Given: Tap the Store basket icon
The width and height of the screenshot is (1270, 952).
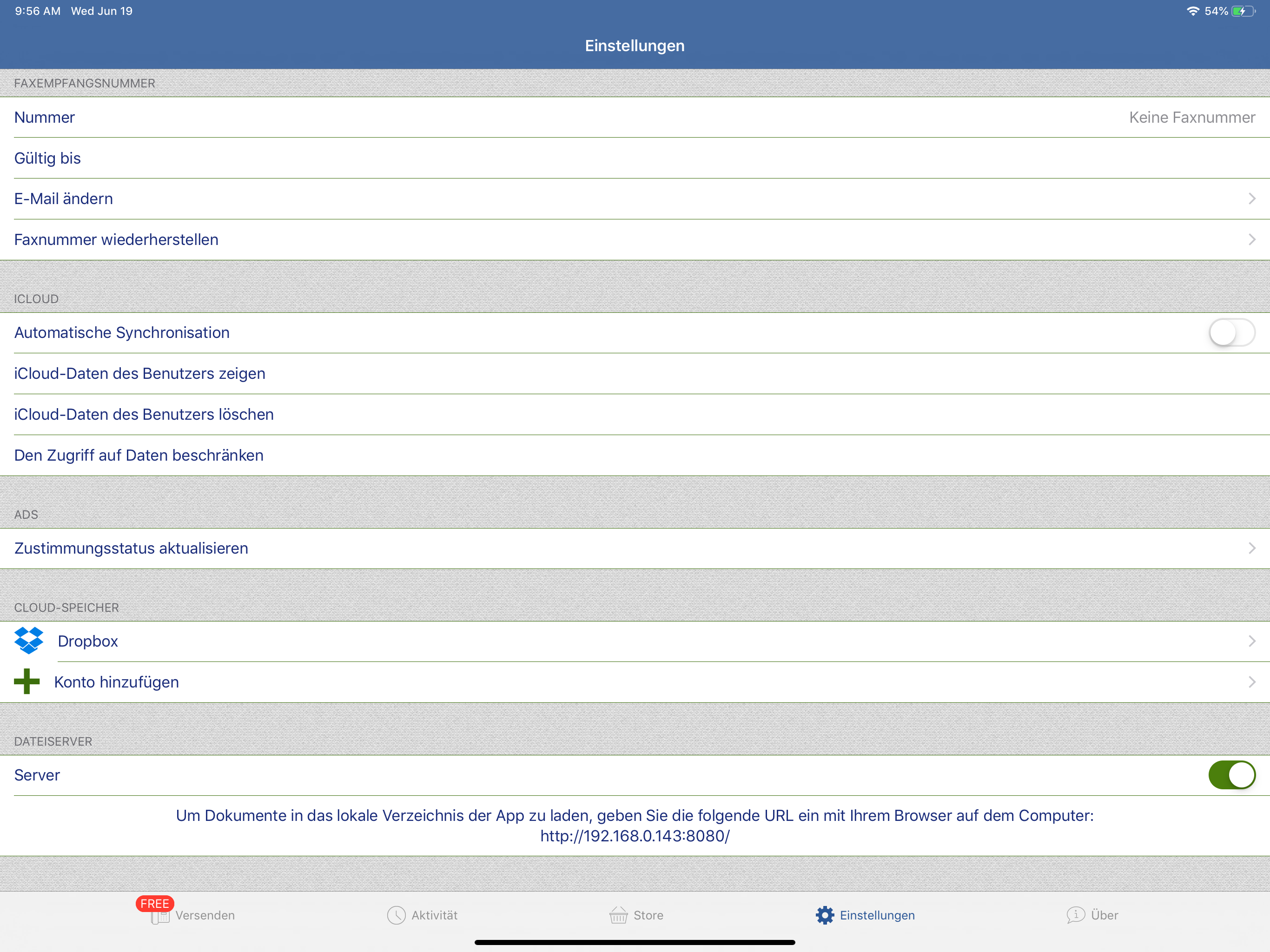Looking at the screenshot, I should pos(618,915).
